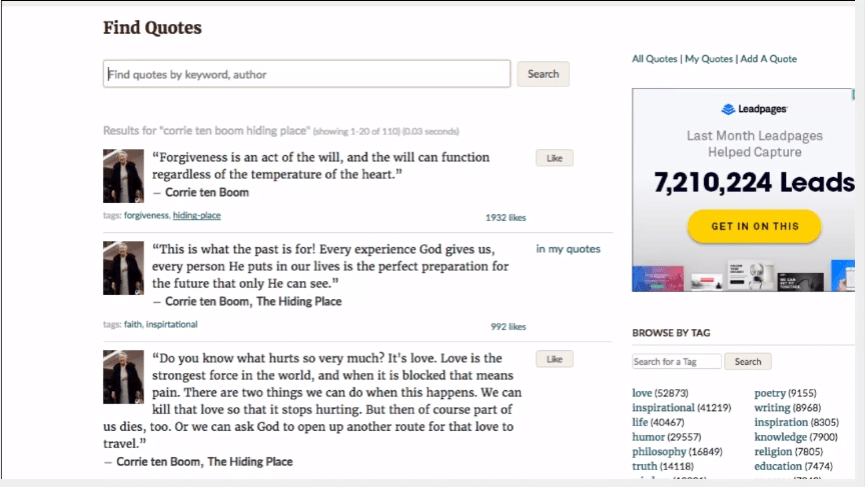
Task: Click the "in my quotes" link
Action: coord(568,249)
